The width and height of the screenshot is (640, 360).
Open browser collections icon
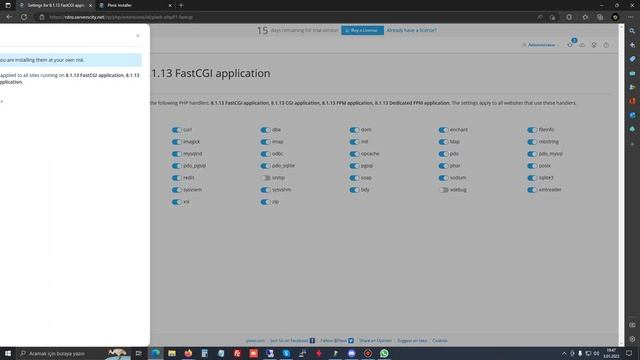tap(600, 17)
